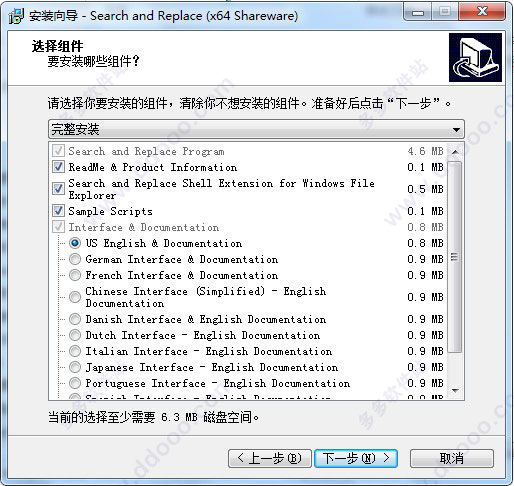Click the Search and Replace Program checkbox
514x486 pixels.
[58, 151]
